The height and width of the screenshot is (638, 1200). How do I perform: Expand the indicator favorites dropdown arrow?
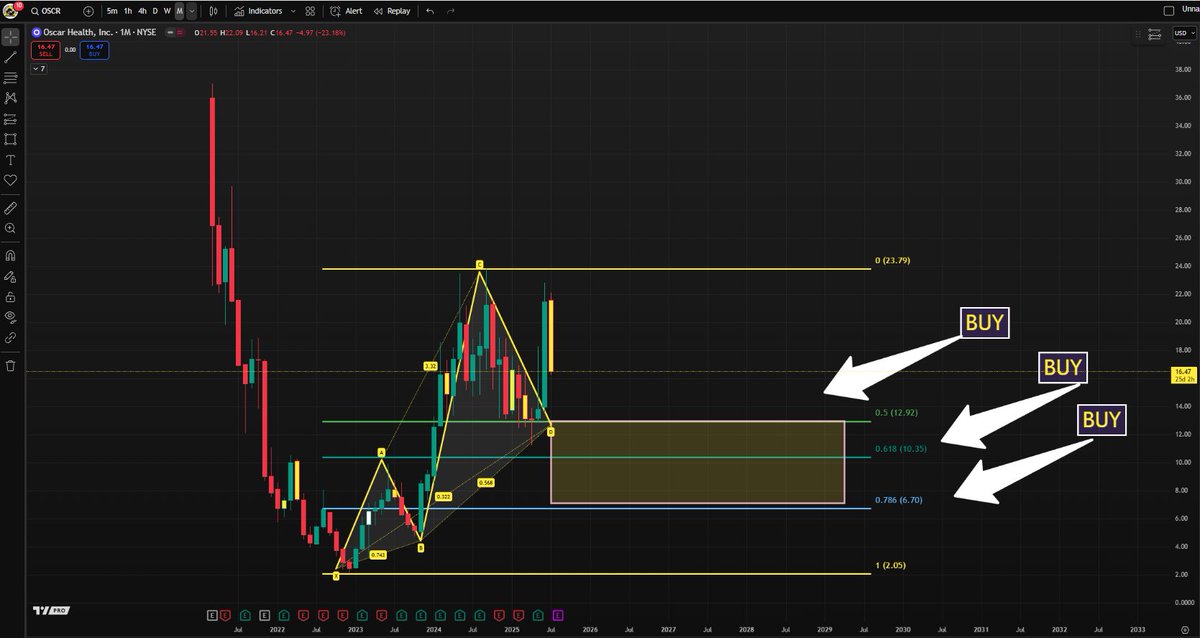(291, 11)
